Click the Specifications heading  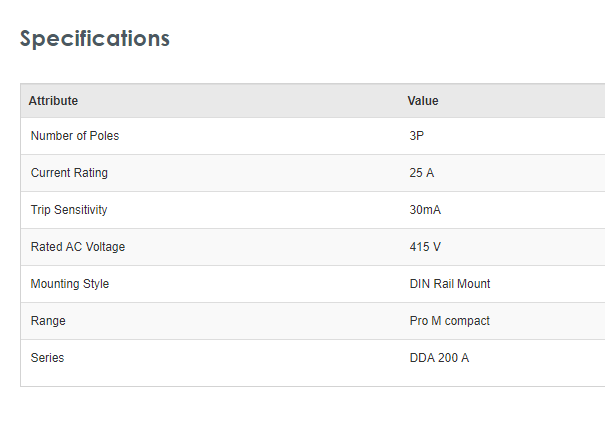(x=95, y=39)
